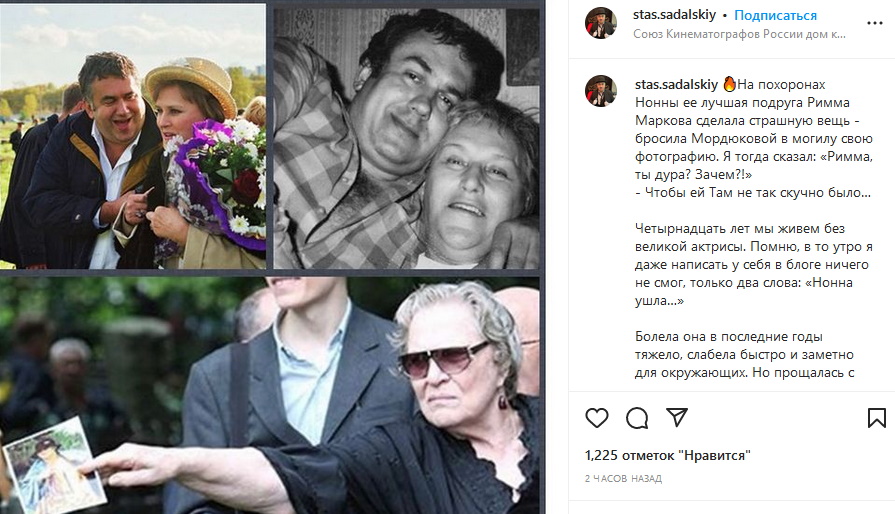
Task: Open location Союз Кинематографов России link
Action: coord(739,34)
